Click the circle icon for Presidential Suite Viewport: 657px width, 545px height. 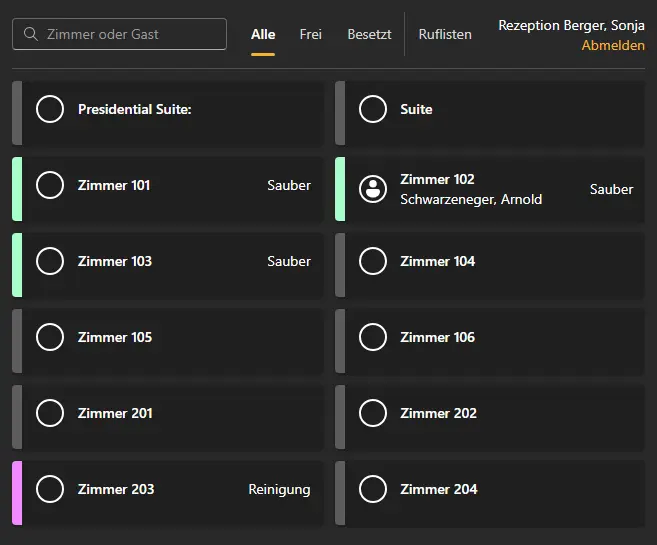(50, 109)
